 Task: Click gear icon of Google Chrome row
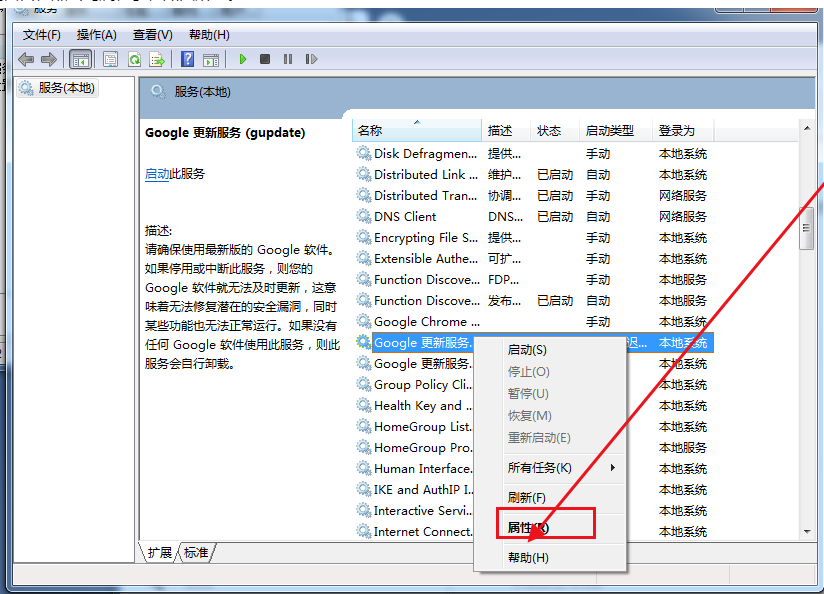click(363, 321)
